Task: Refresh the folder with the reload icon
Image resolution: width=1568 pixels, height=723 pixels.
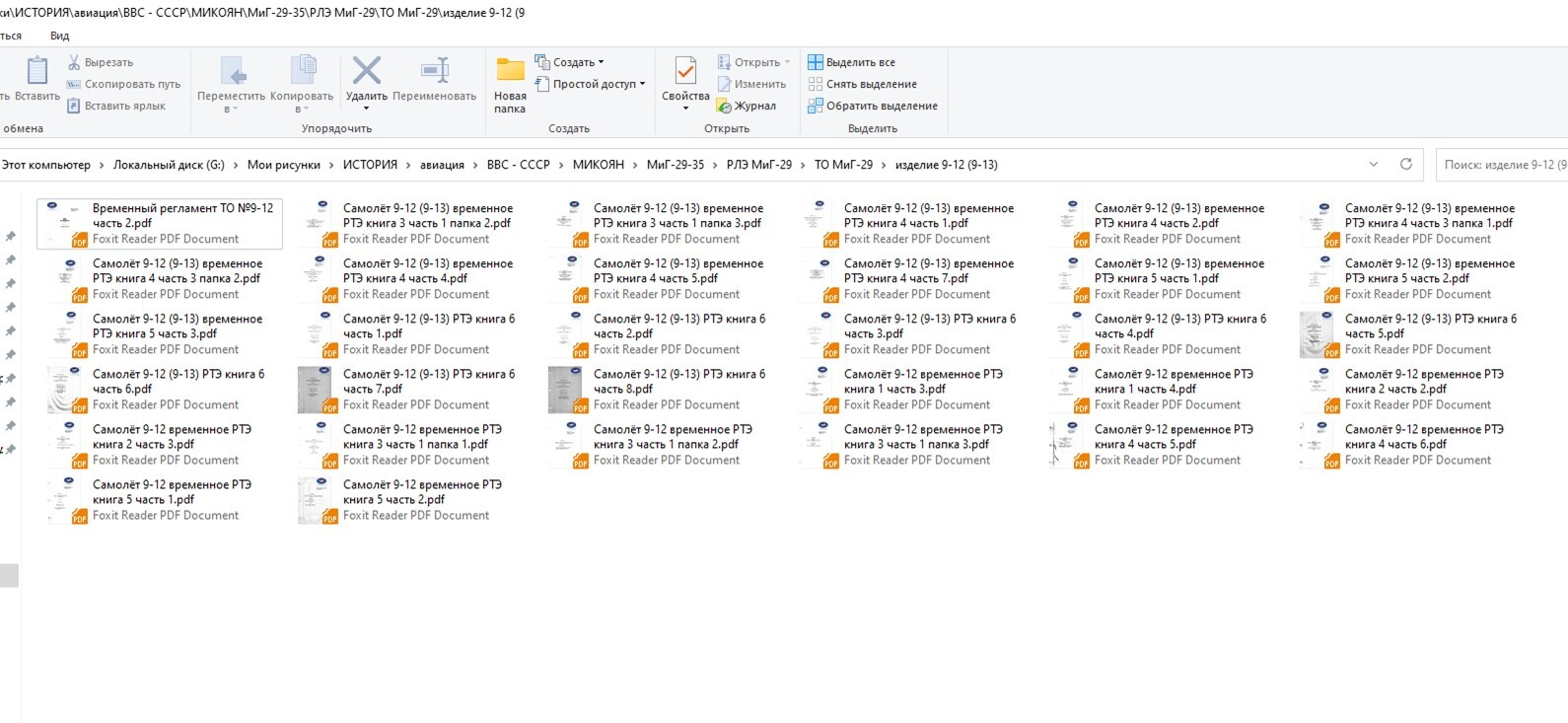Action: [x=1406, y=165]
